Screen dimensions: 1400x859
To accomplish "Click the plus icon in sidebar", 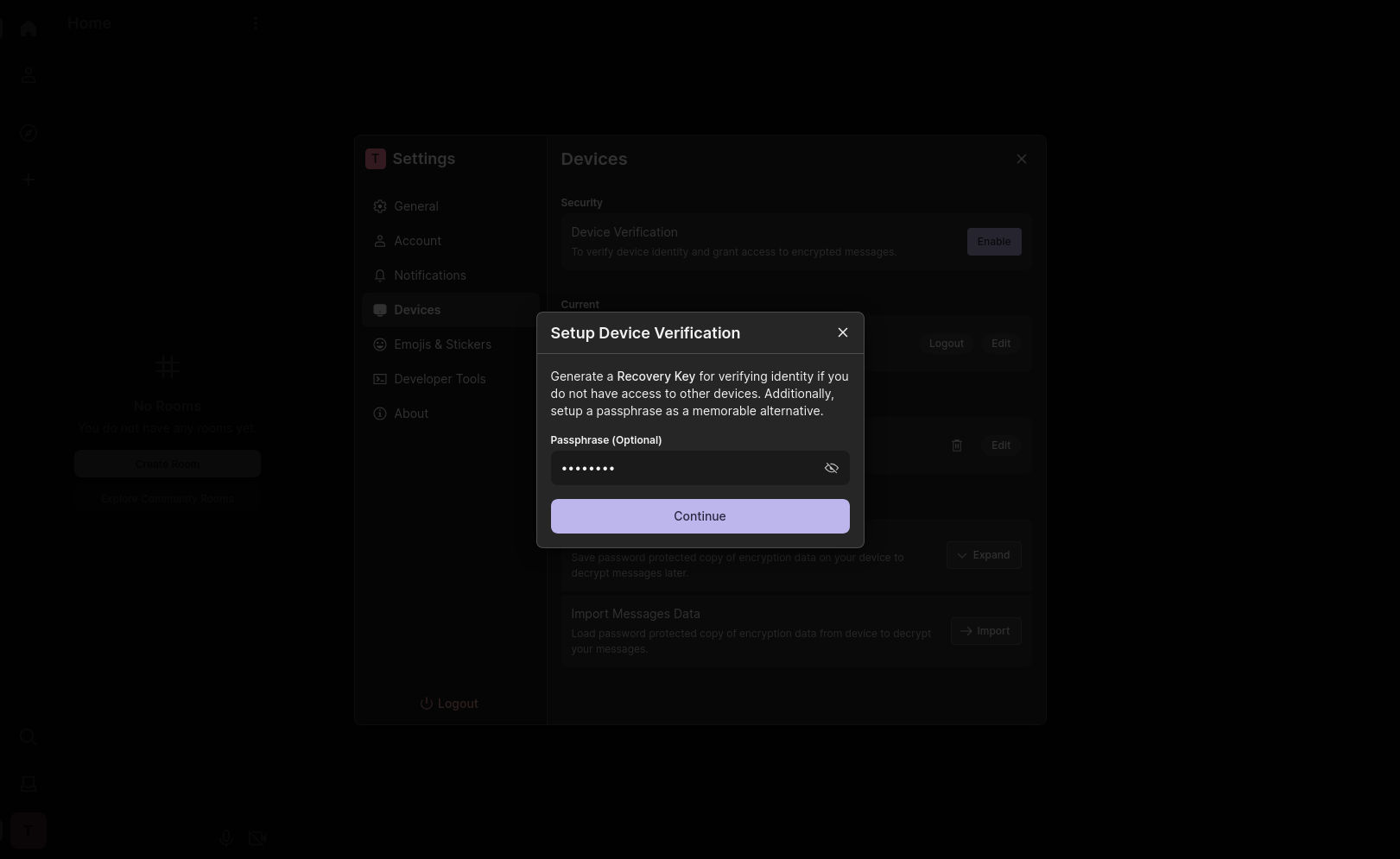I will pos(29,180).
